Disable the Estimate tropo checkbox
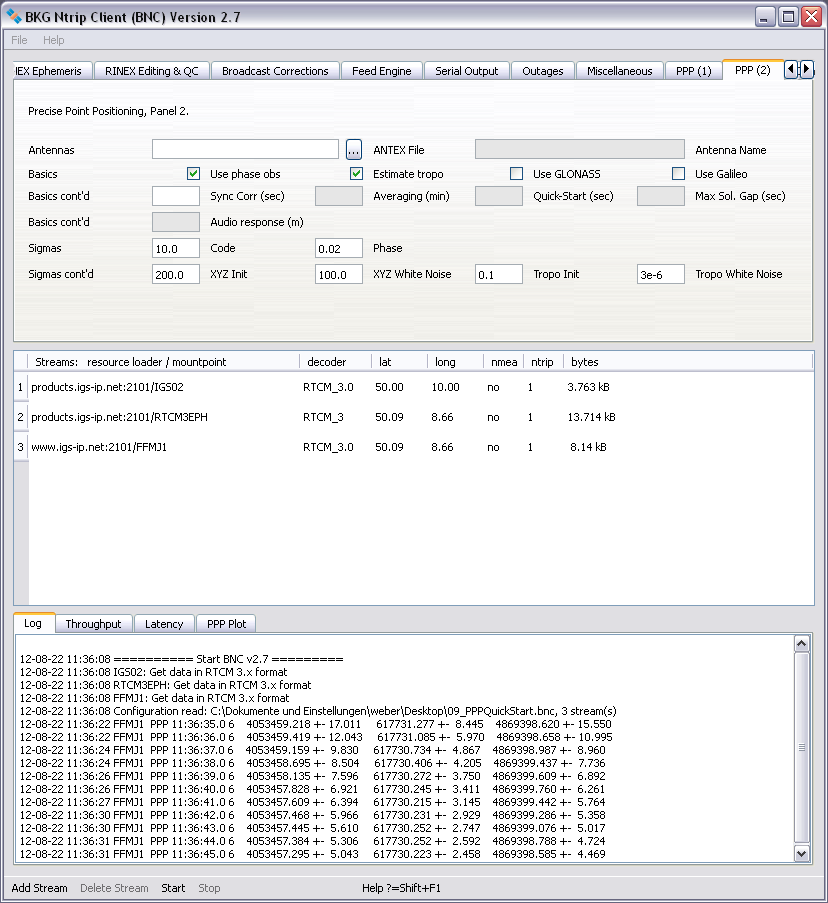This screenshot has height=903, width=828. click(356, 174)
